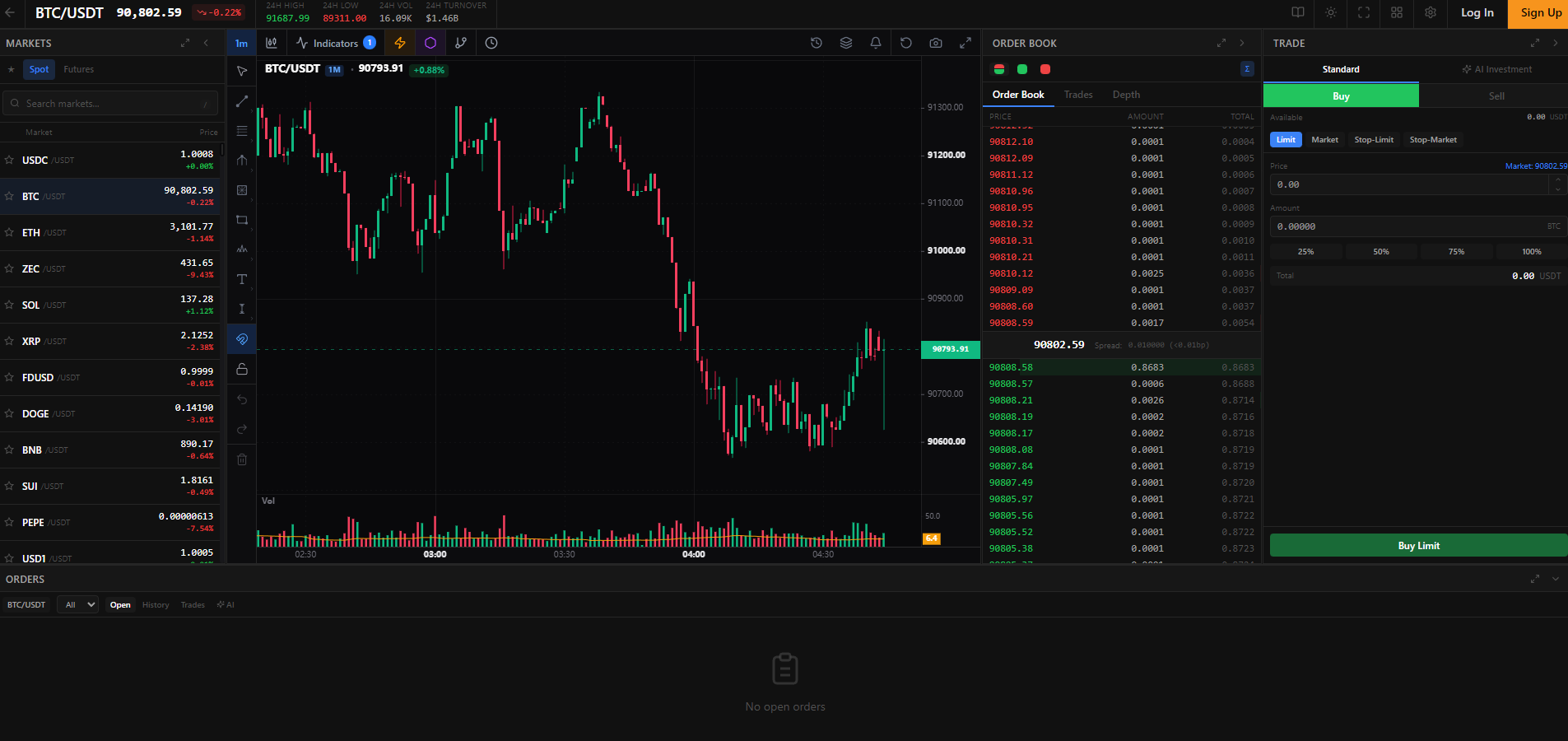1568x741 pixels.
Task: Take a chart snapshot with the camera icon
Action: [935, 43]
